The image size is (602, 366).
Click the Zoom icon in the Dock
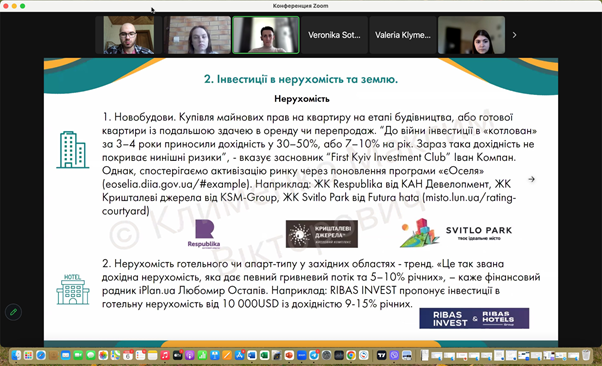click(x=302, y=355)
